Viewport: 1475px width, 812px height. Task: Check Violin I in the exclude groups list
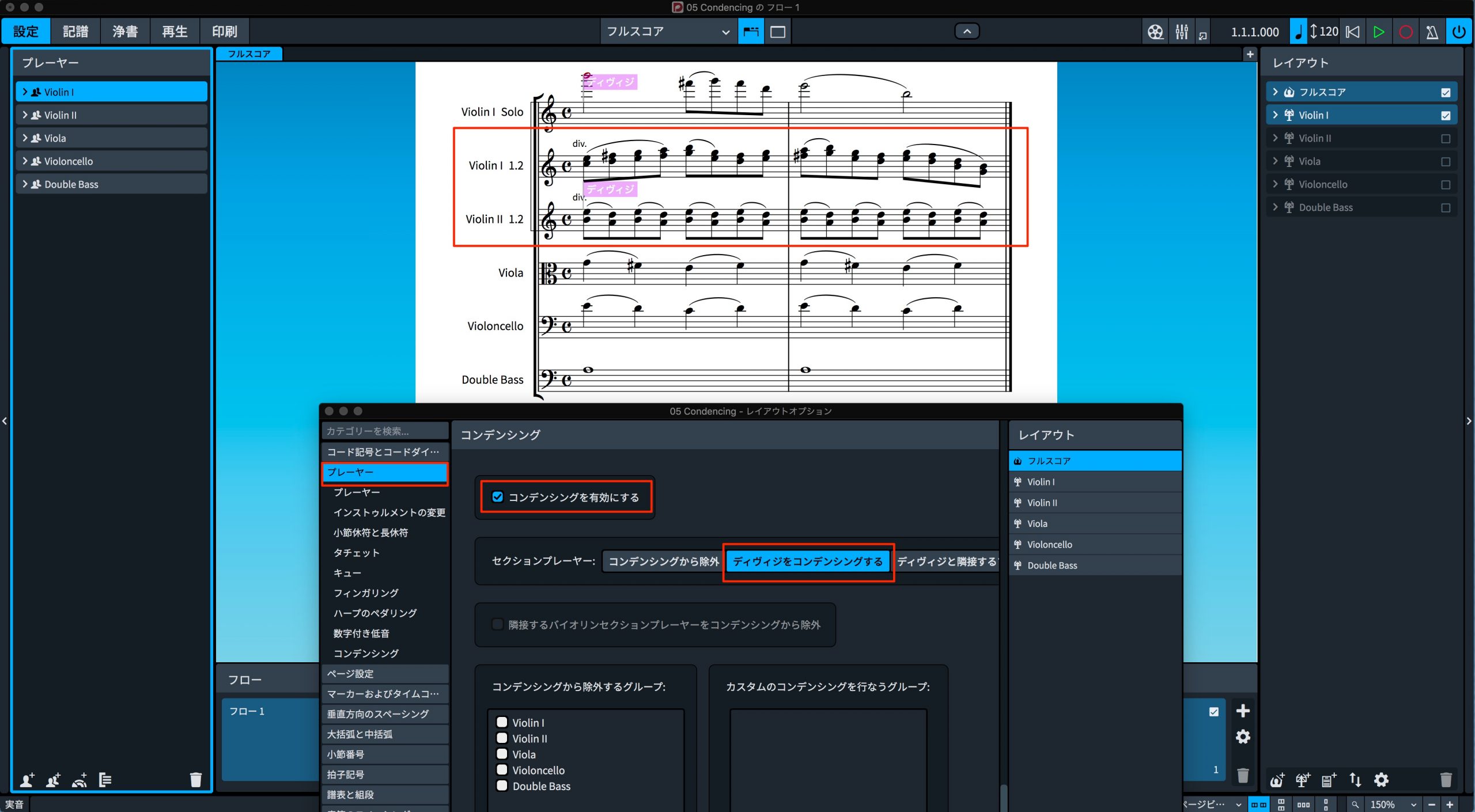(x=502, y=722)
